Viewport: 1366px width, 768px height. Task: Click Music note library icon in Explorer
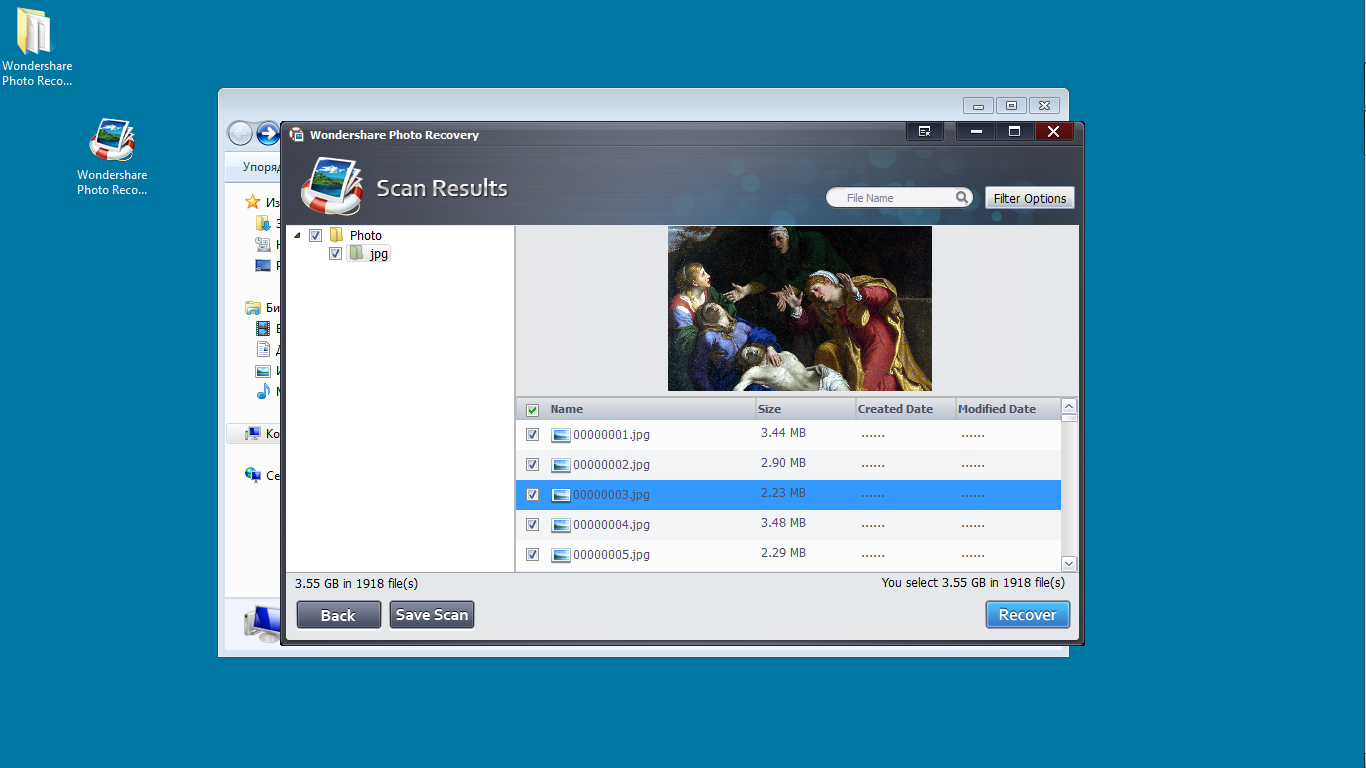pyautogui.click(x=263, y=391)
